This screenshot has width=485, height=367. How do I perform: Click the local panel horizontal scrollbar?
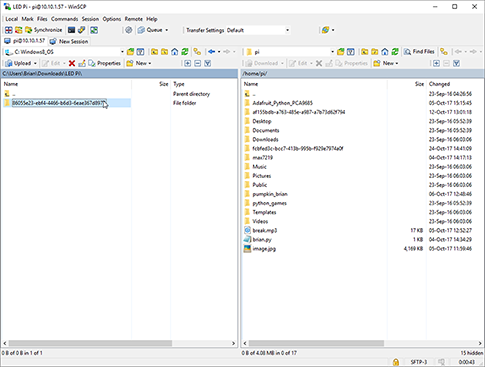click(x=90, y=343)
